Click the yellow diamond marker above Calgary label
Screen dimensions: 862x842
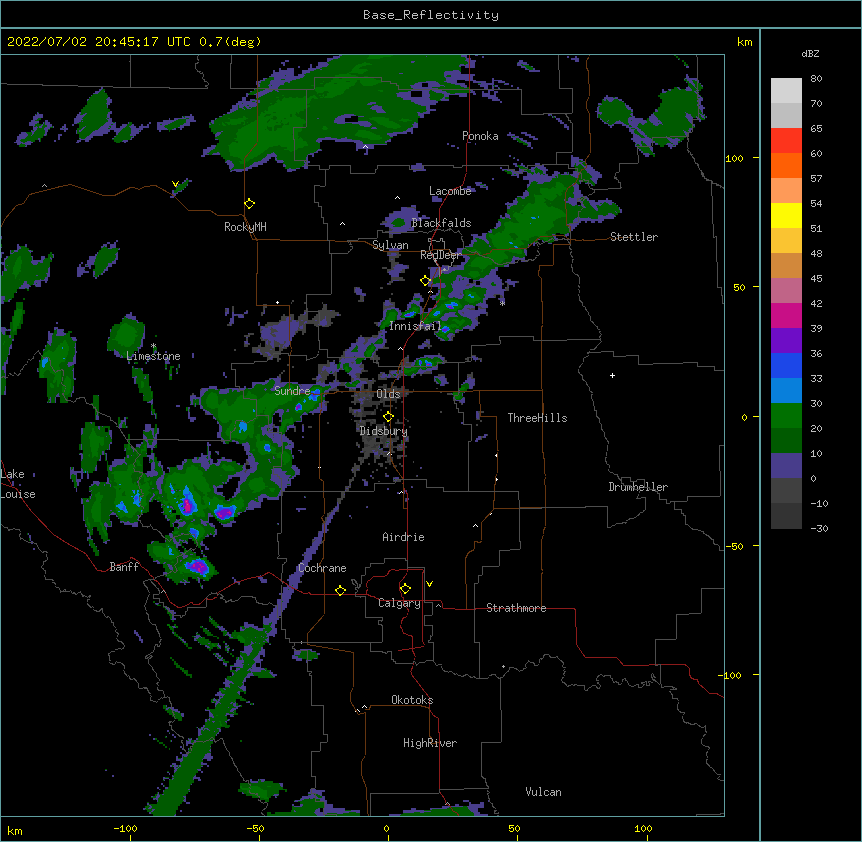[x=405, y=589]
